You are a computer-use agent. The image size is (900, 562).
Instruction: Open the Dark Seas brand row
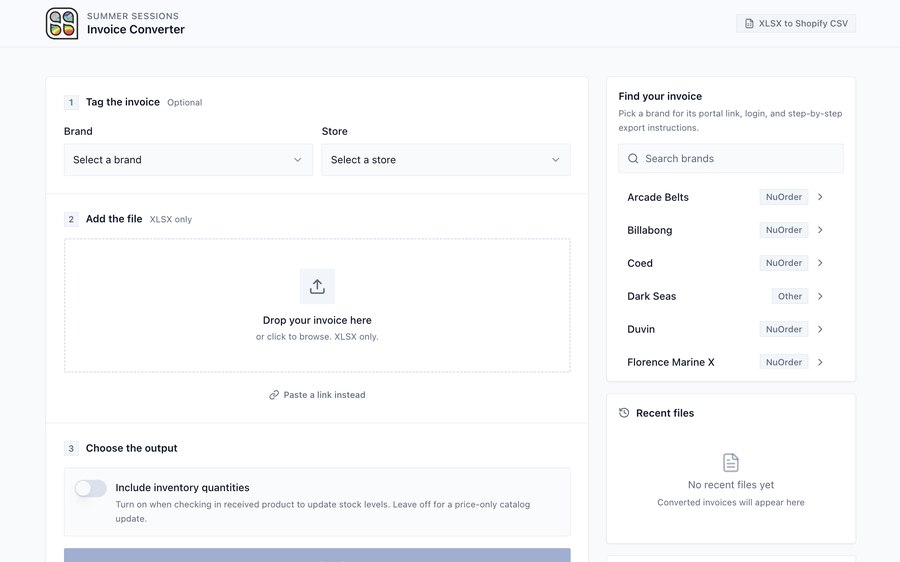(x=725, y=296)
